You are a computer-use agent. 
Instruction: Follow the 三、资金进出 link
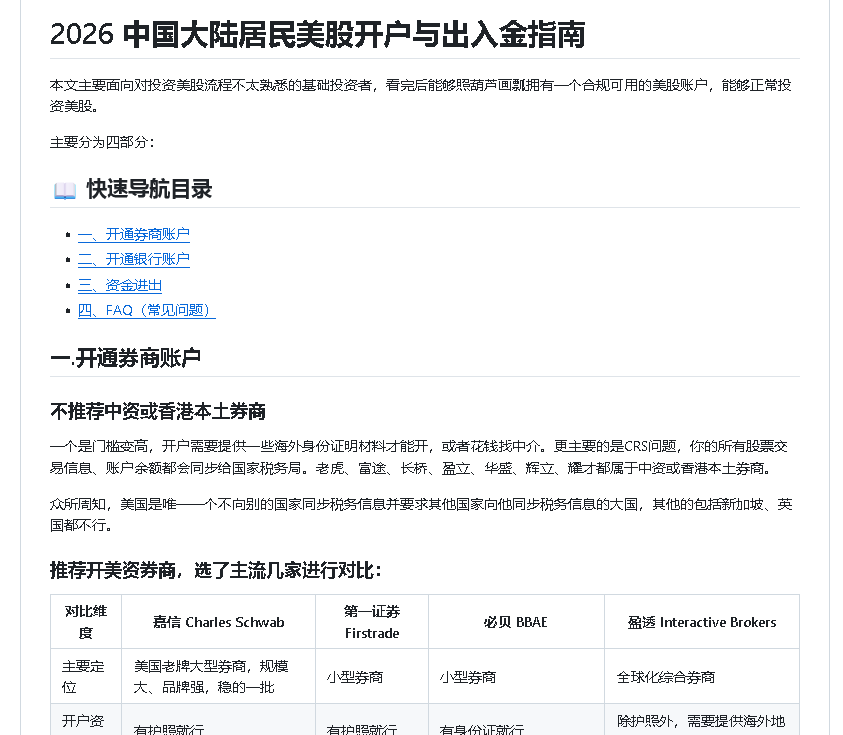[120, 286]
